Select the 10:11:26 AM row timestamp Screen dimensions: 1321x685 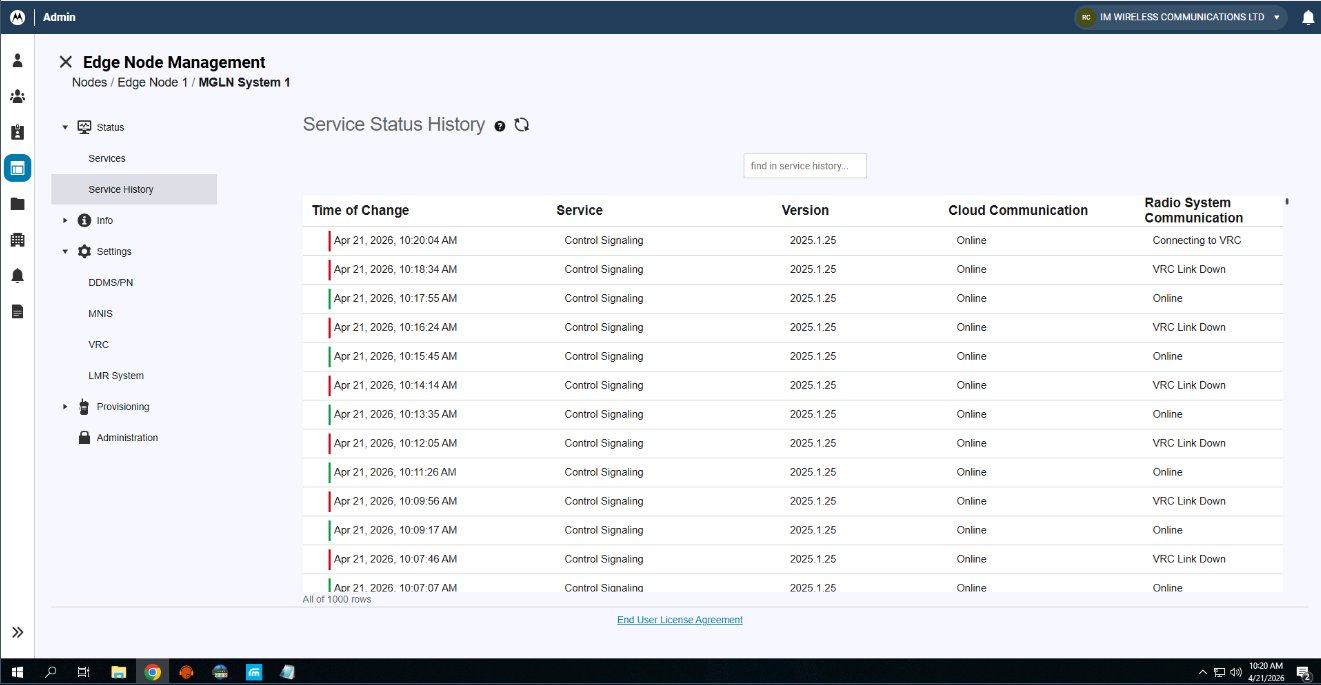pyautogui.click(x=395, y=472)
